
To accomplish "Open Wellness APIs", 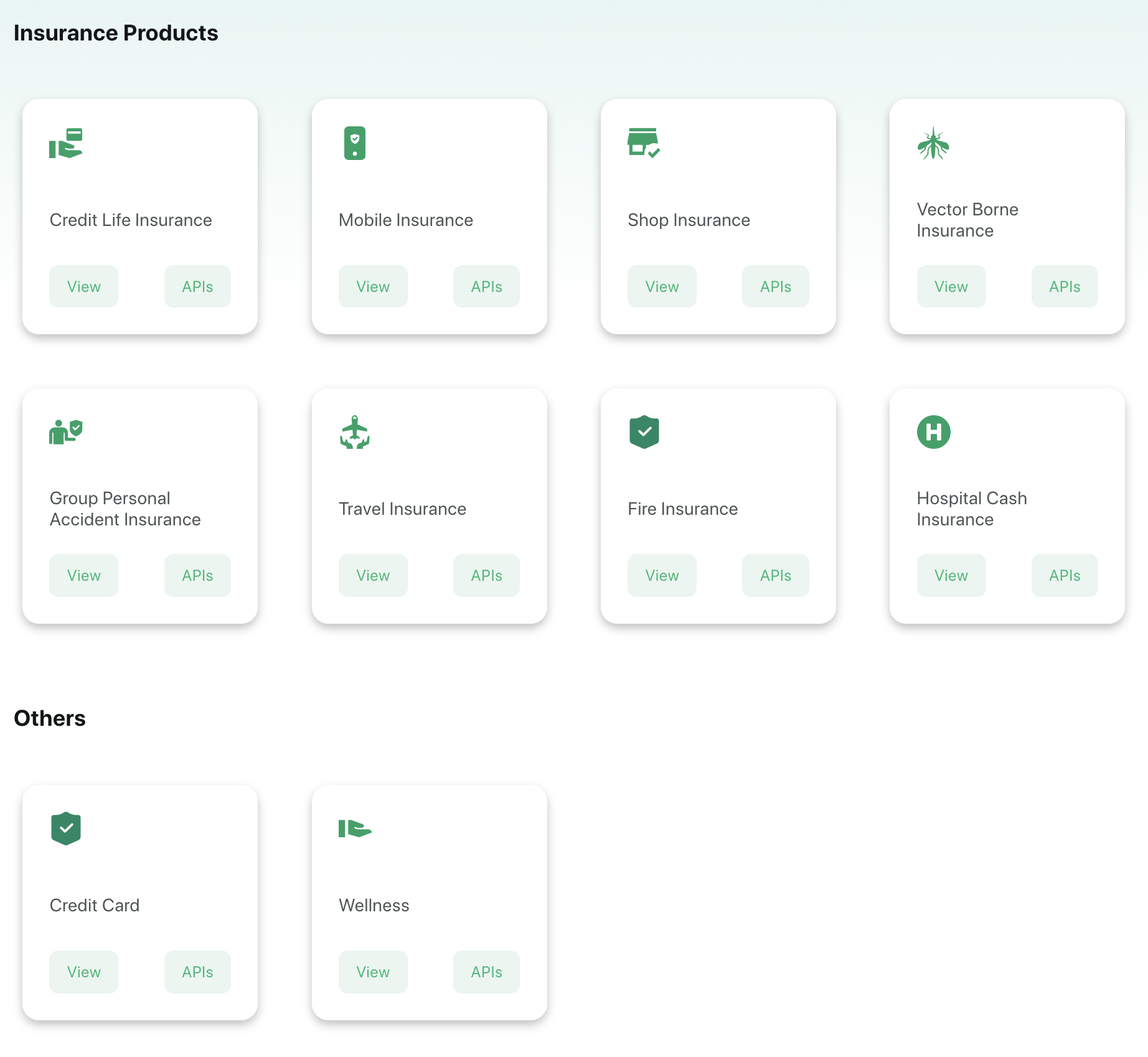I will [x=486, y=972].
